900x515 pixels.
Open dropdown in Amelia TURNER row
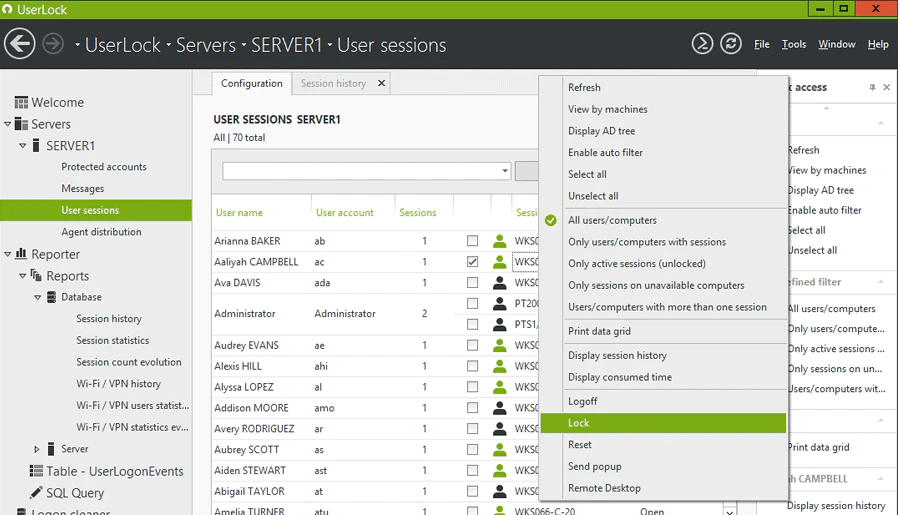pyautogui.click(x=730, y=511)
